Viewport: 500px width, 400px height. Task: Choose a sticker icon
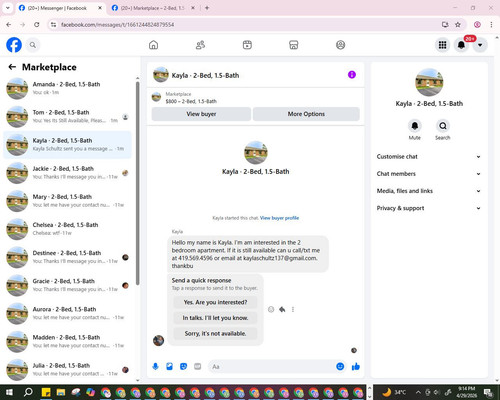183,367
